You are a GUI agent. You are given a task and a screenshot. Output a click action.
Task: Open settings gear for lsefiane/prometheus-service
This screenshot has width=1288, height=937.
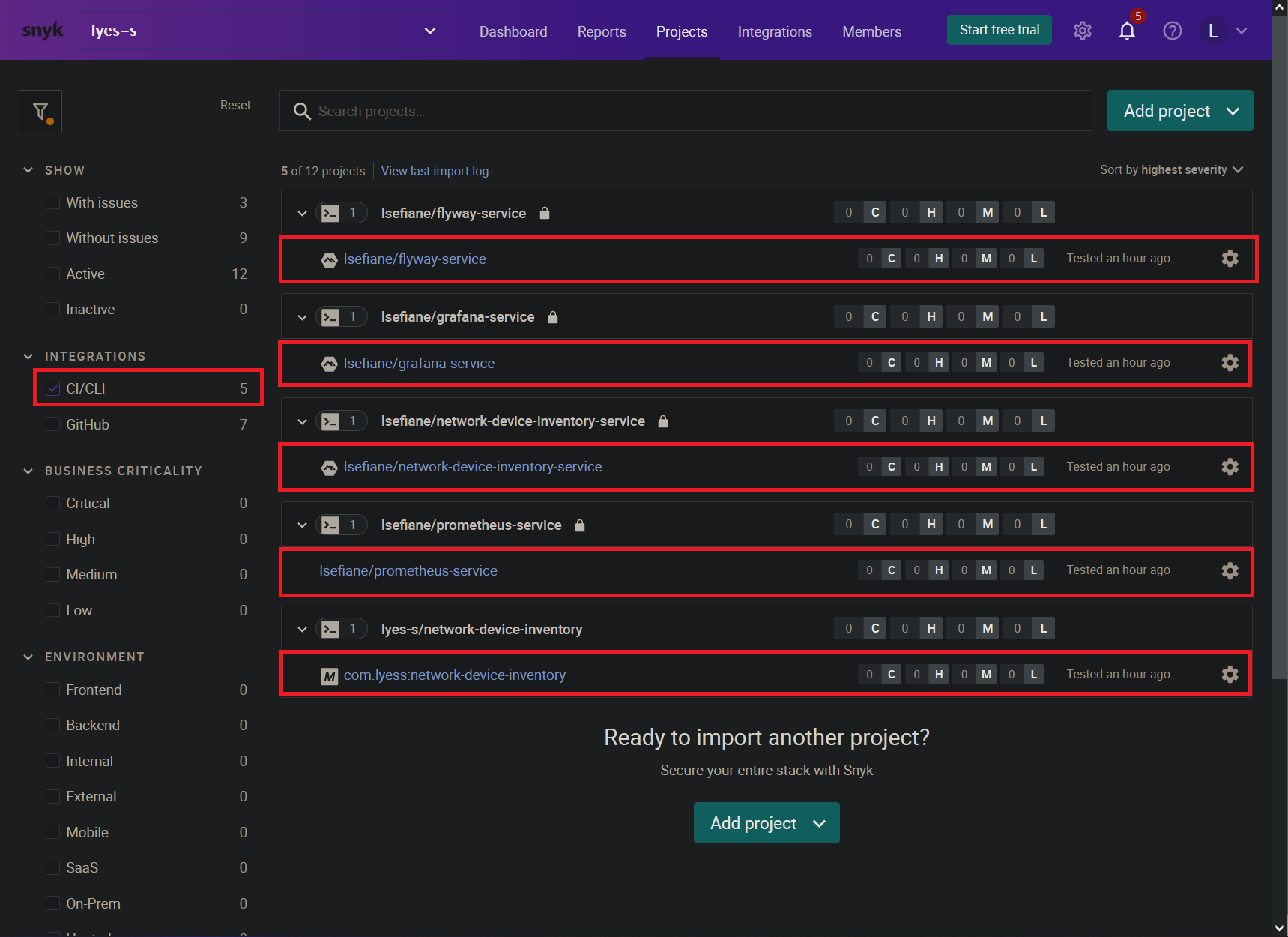[x=1230, y=571]
